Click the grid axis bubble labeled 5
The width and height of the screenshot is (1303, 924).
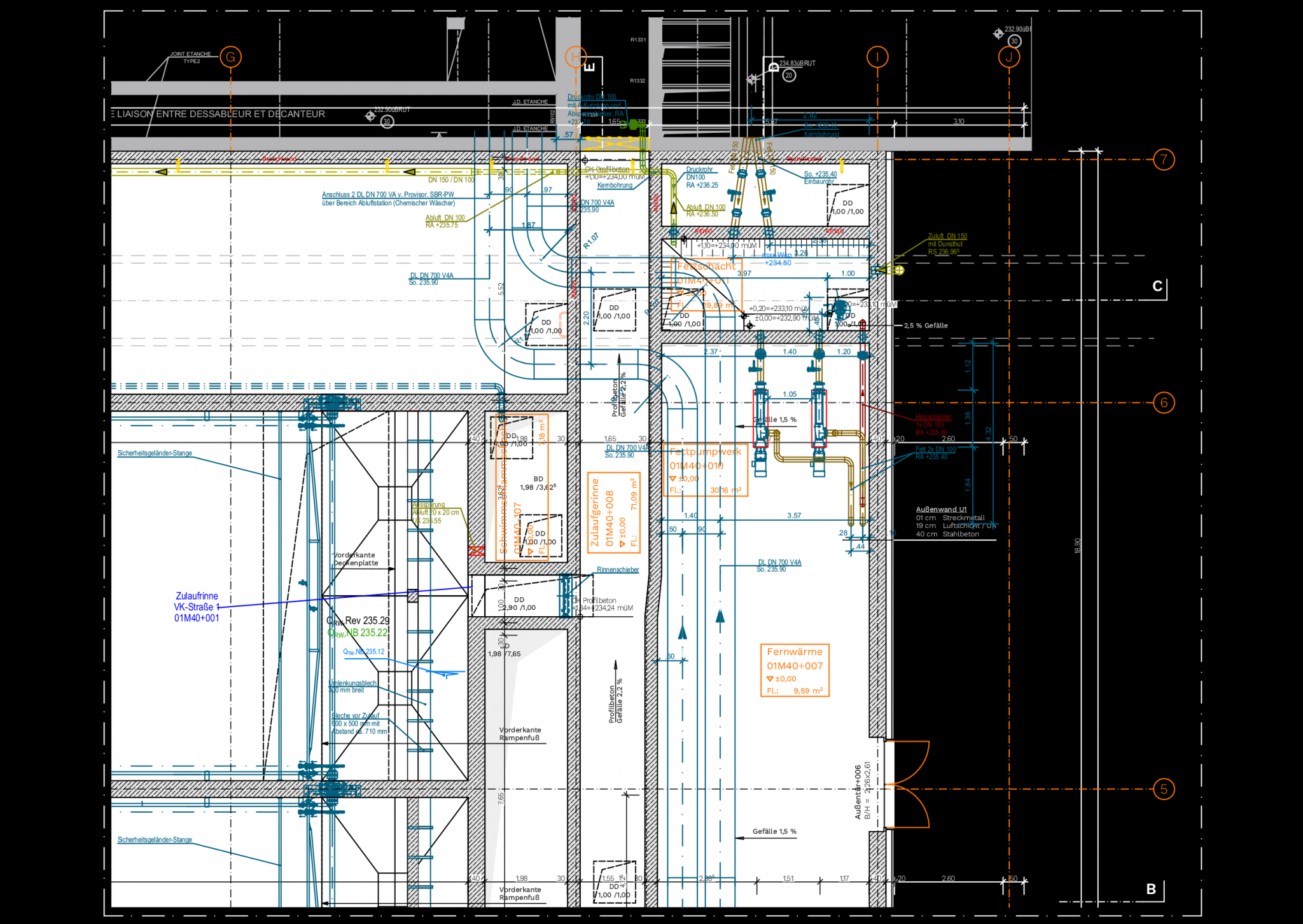(x=1164, y=789)
